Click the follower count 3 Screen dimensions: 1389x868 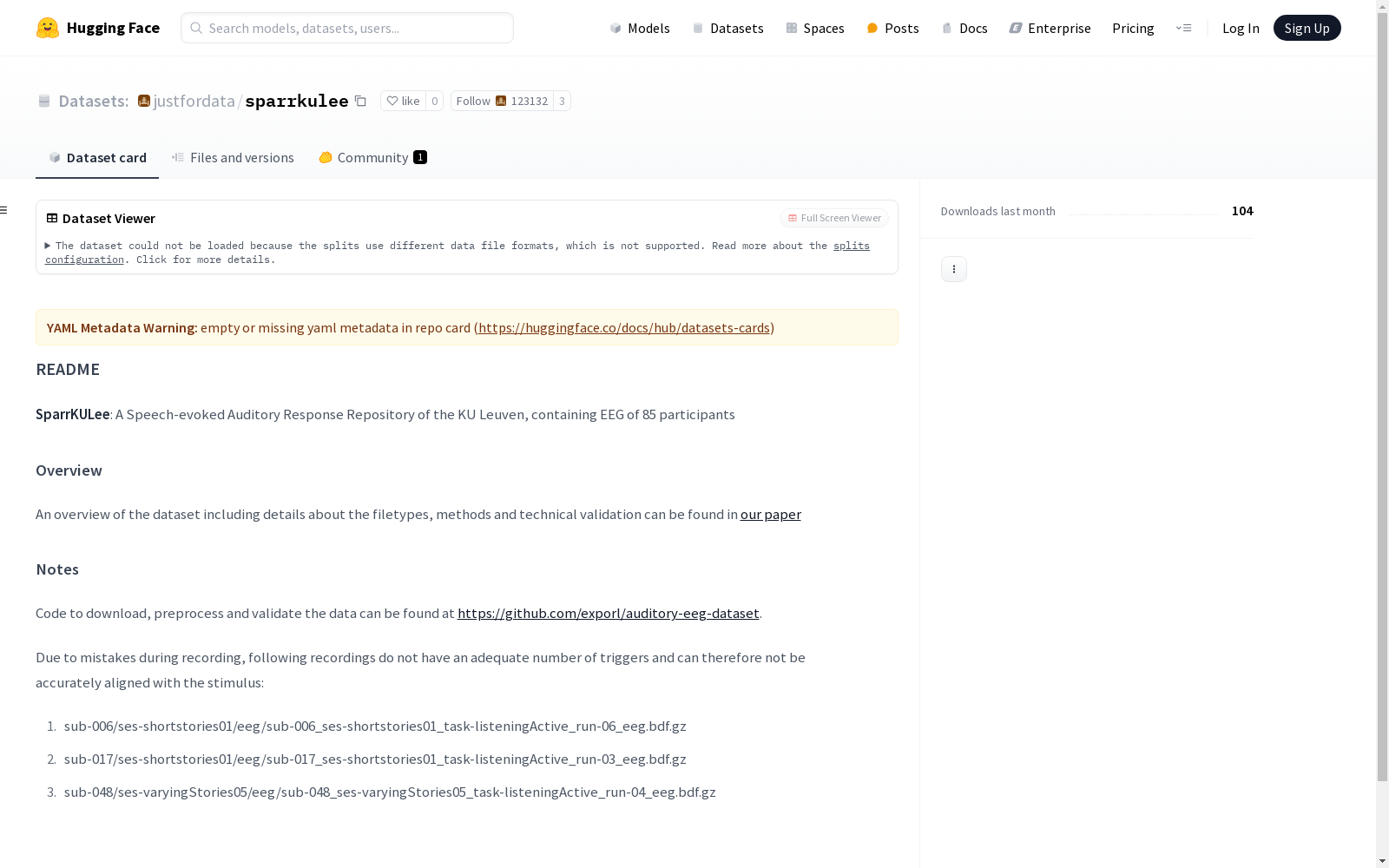[x=562, y=101]
